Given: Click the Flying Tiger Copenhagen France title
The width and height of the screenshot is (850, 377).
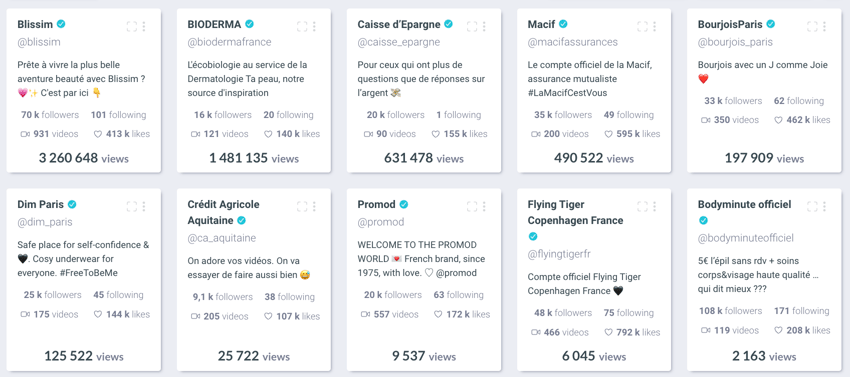Looking at the screenshot, I should point(575,213).
